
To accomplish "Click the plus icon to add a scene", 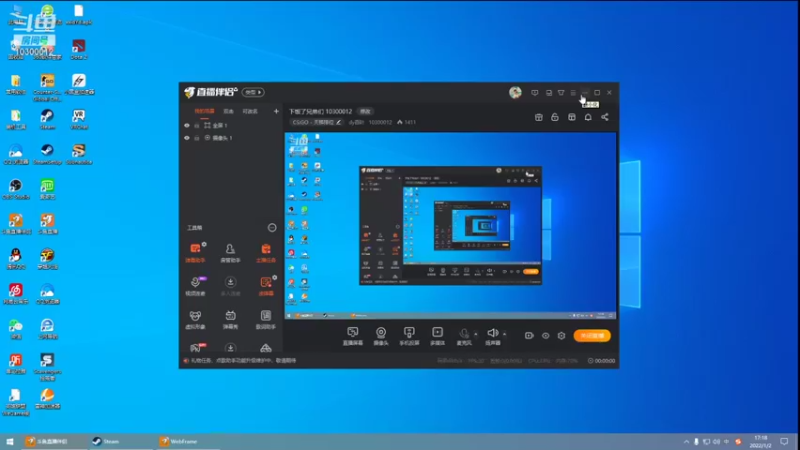I will click(x=276, y=111).
